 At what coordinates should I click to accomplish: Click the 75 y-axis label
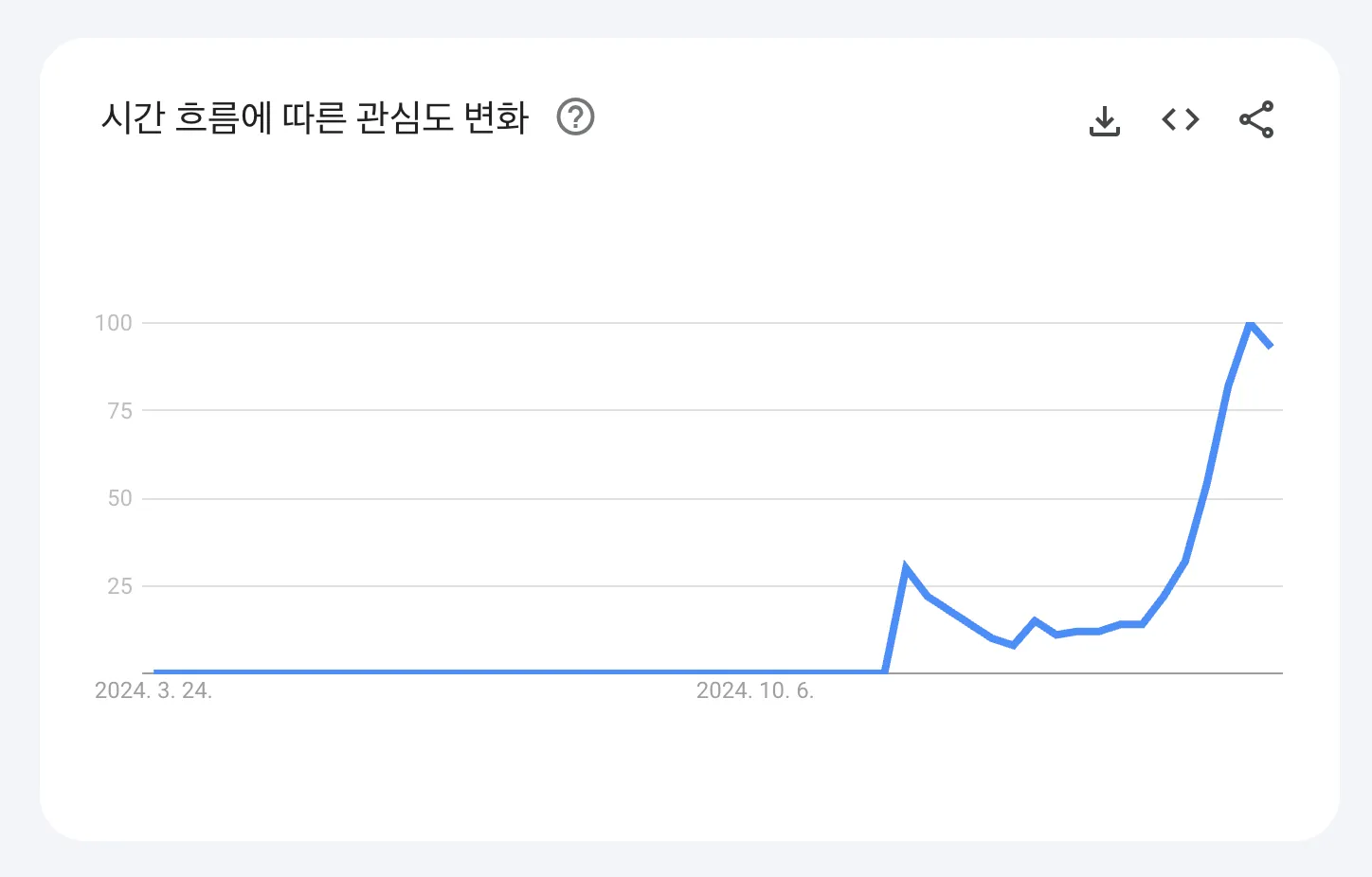click(x=120, y=411)
